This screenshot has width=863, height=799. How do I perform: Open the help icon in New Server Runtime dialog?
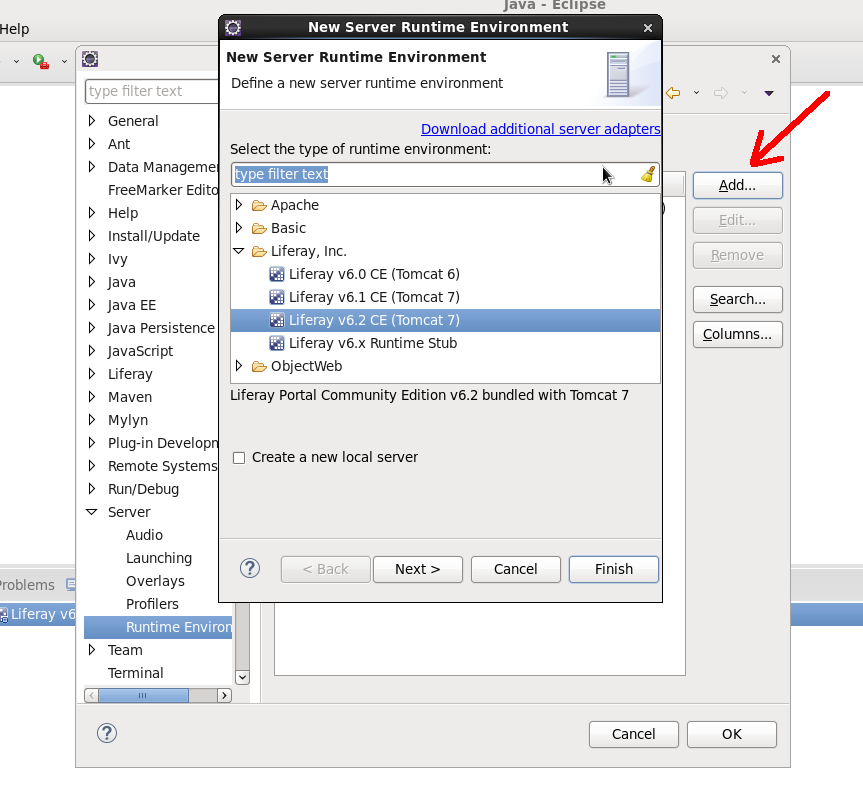point(250,568)
